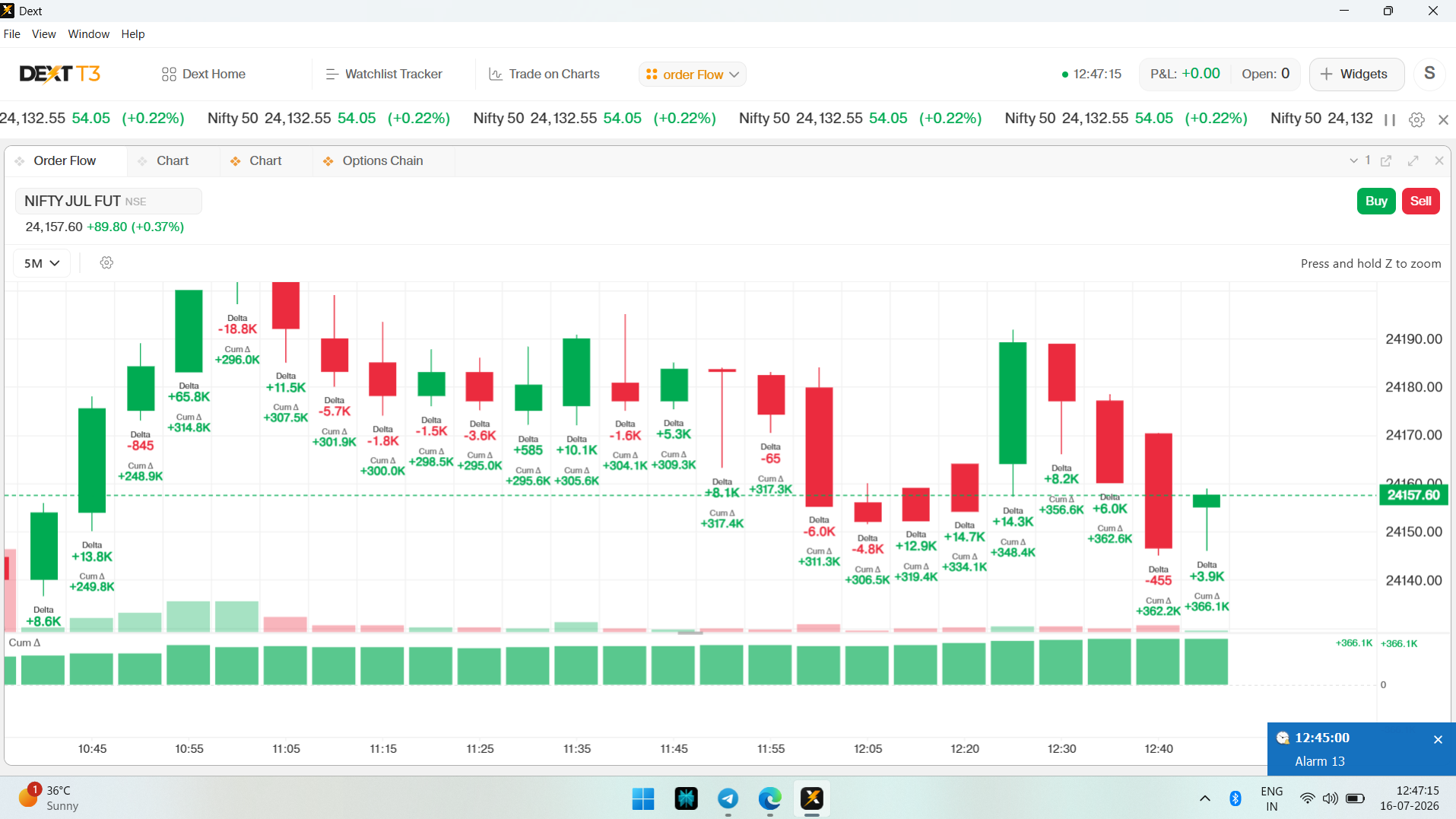1456x819 pixels.
Task: Switch to the first Chart tab
Action: (172, 160)
